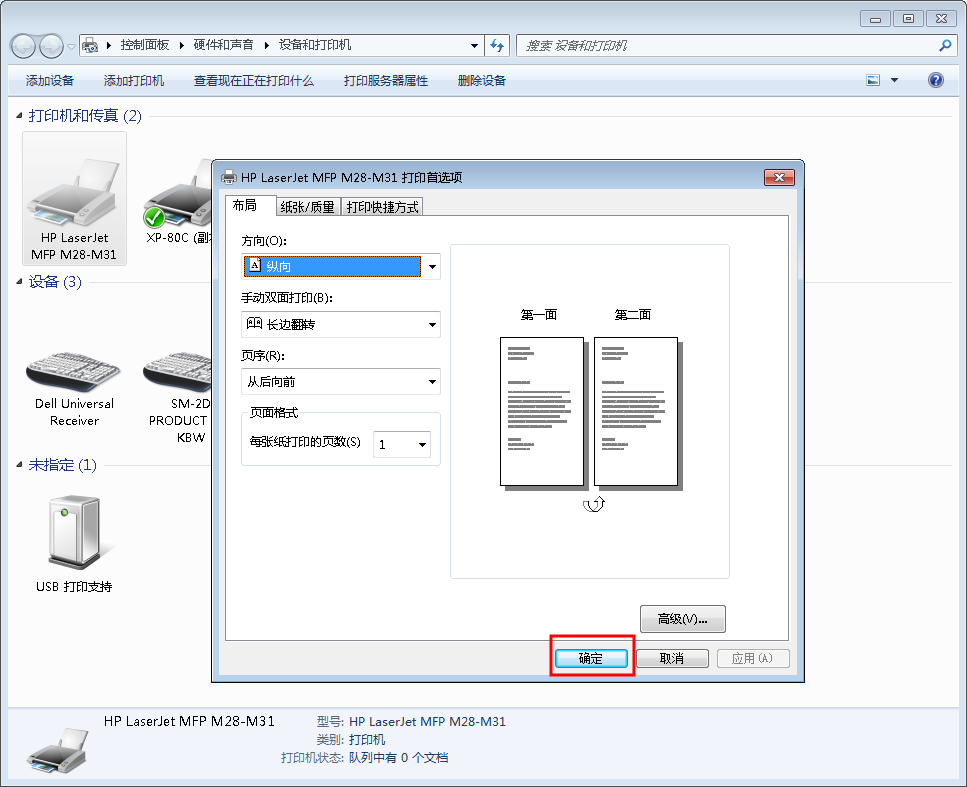The image size is (967, 787).
Task: Click the 型号 value in details pane
Action: (x=427, y=722)
